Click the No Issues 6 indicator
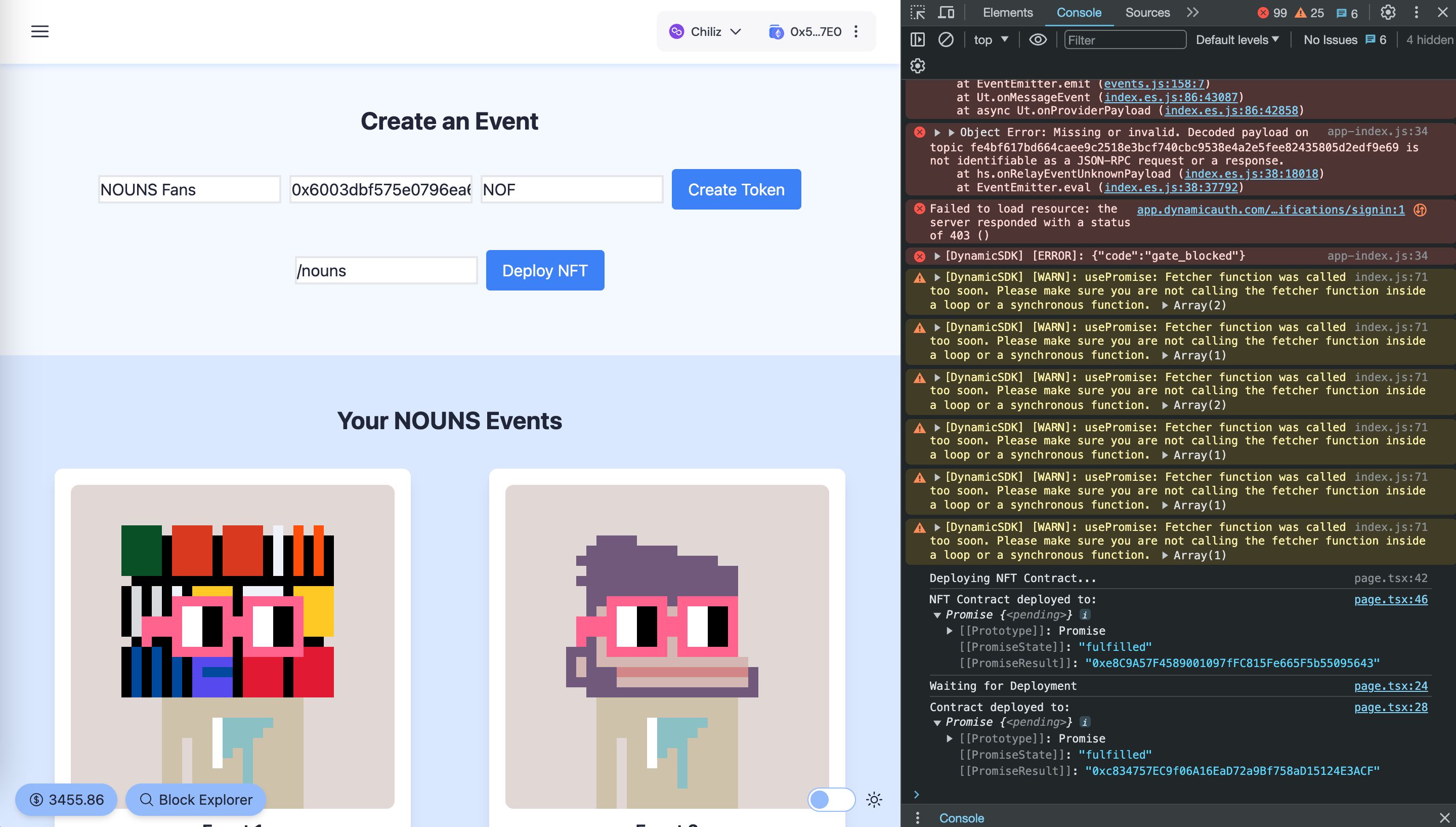Image resolution: width=1456 pixels, height=827 pixels. click(x=1344, y=40)
